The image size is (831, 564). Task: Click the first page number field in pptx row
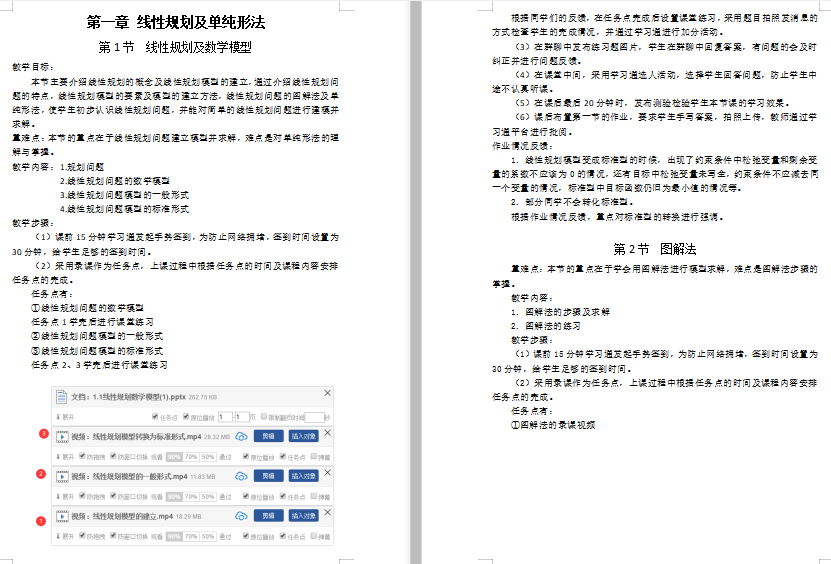pos(225,416)
